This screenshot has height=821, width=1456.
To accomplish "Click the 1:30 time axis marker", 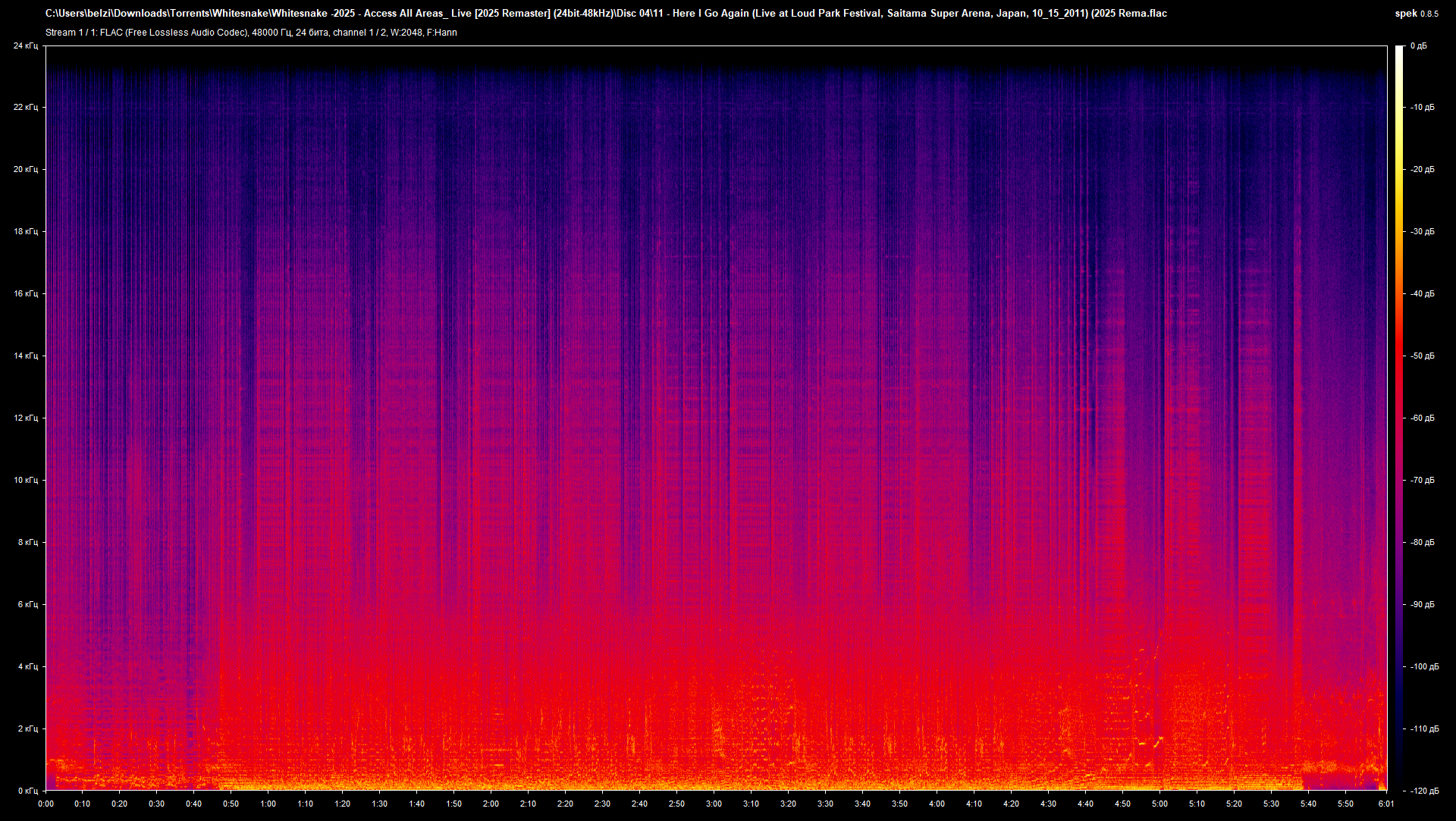I will point(379,804).
